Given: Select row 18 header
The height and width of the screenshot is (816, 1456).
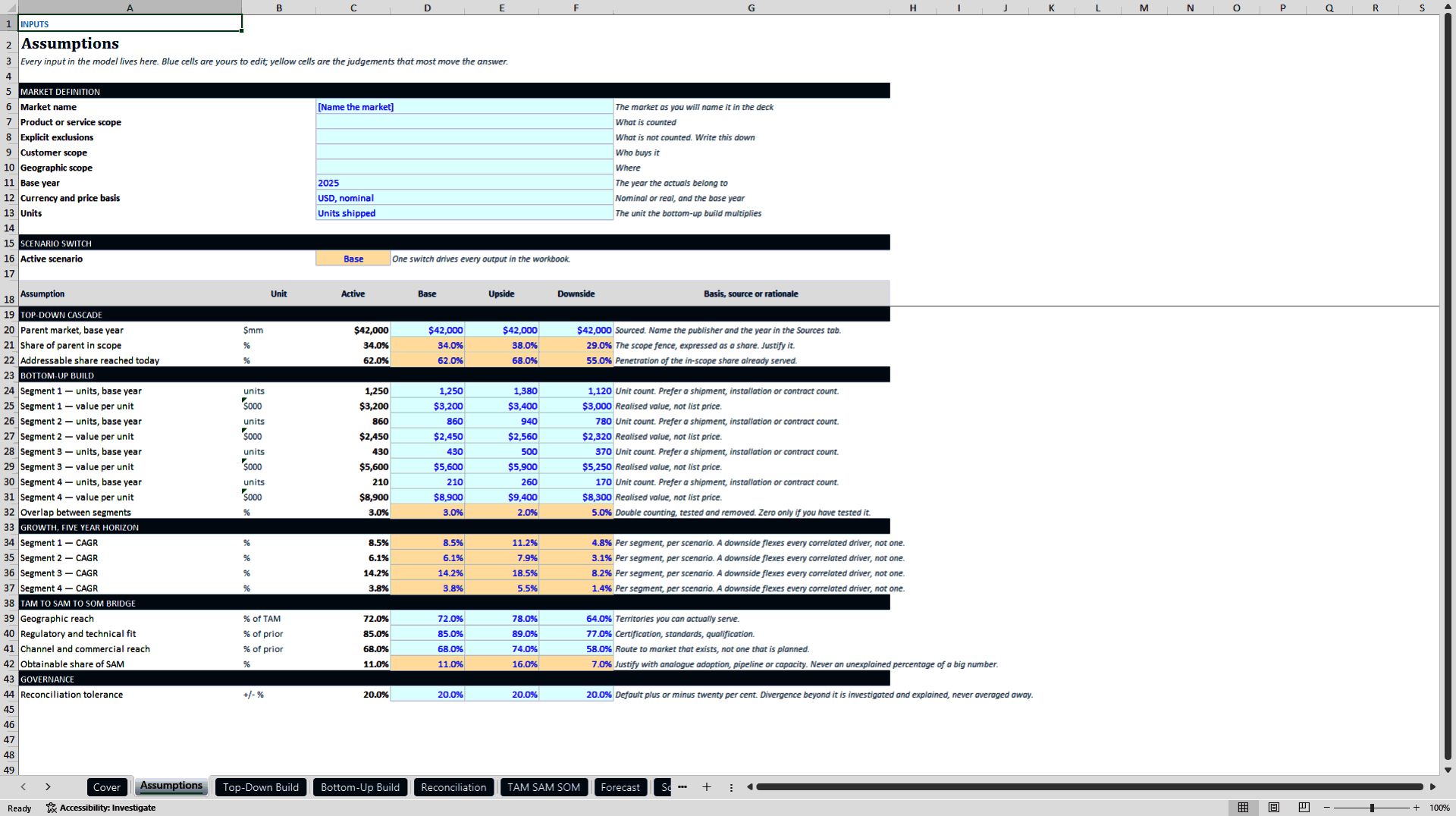Looking at the screenshot, I should 9,293.
